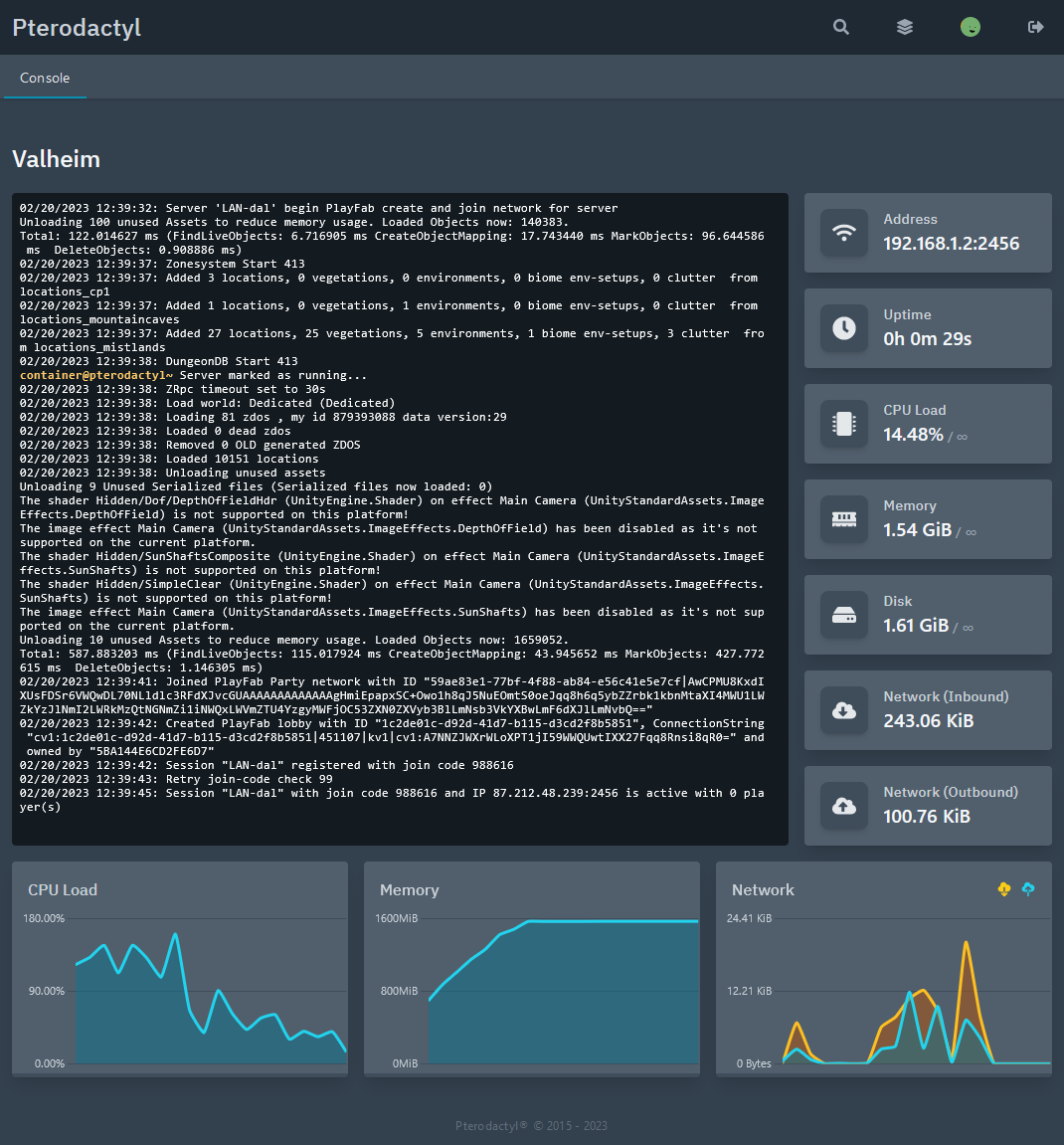Click the Memory RAM icon
Viewport: 1064px width, 1145px height.
[844, 519]
